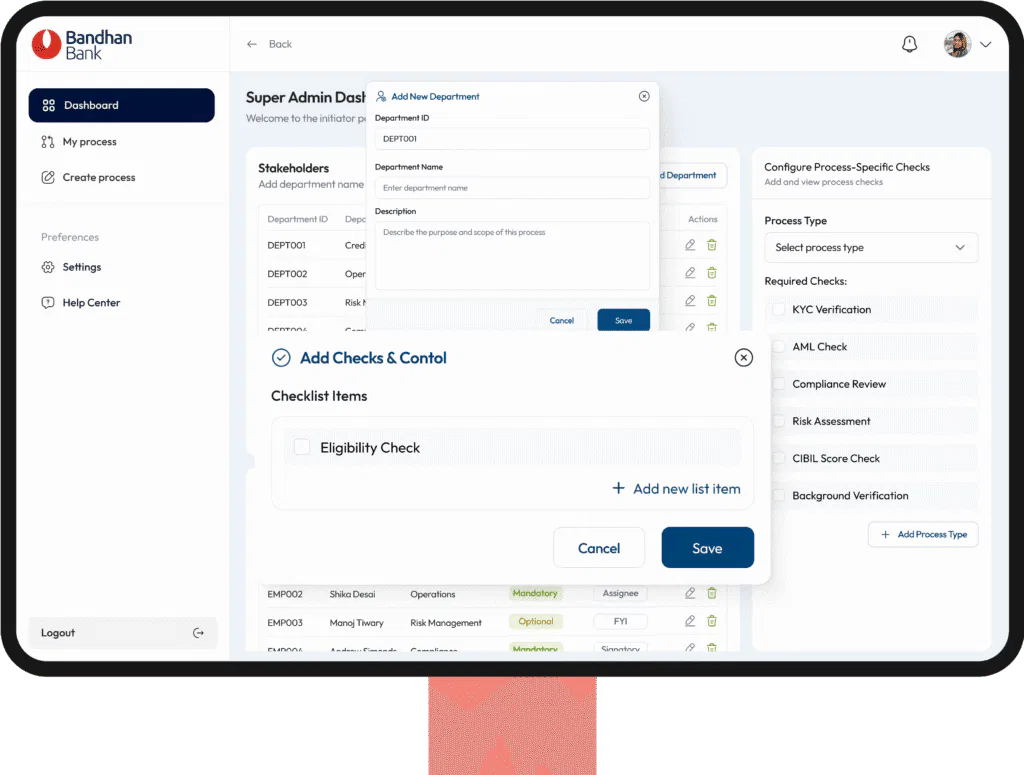Viewport: 1024px width, 775px height.
Task: Close the Add New Department dialog
Action: coord(644,96)
